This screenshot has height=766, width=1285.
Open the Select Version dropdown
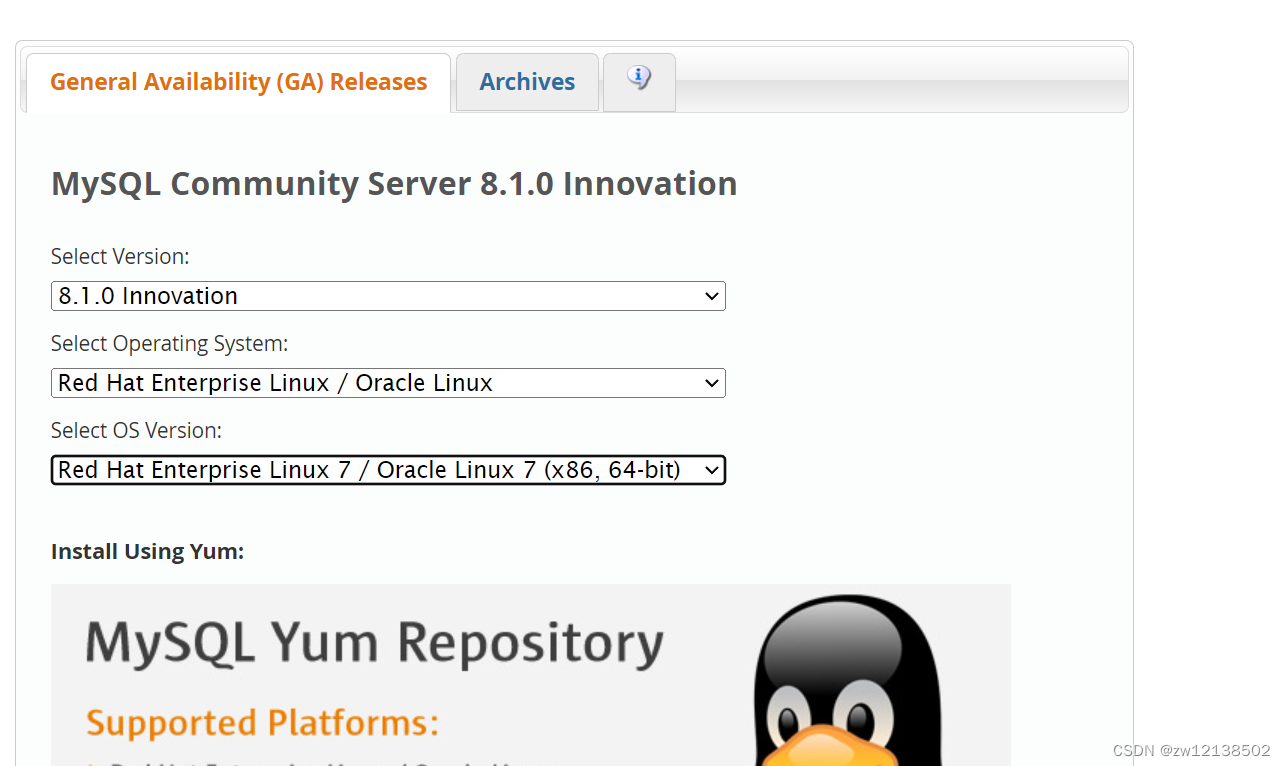[388, 296]
